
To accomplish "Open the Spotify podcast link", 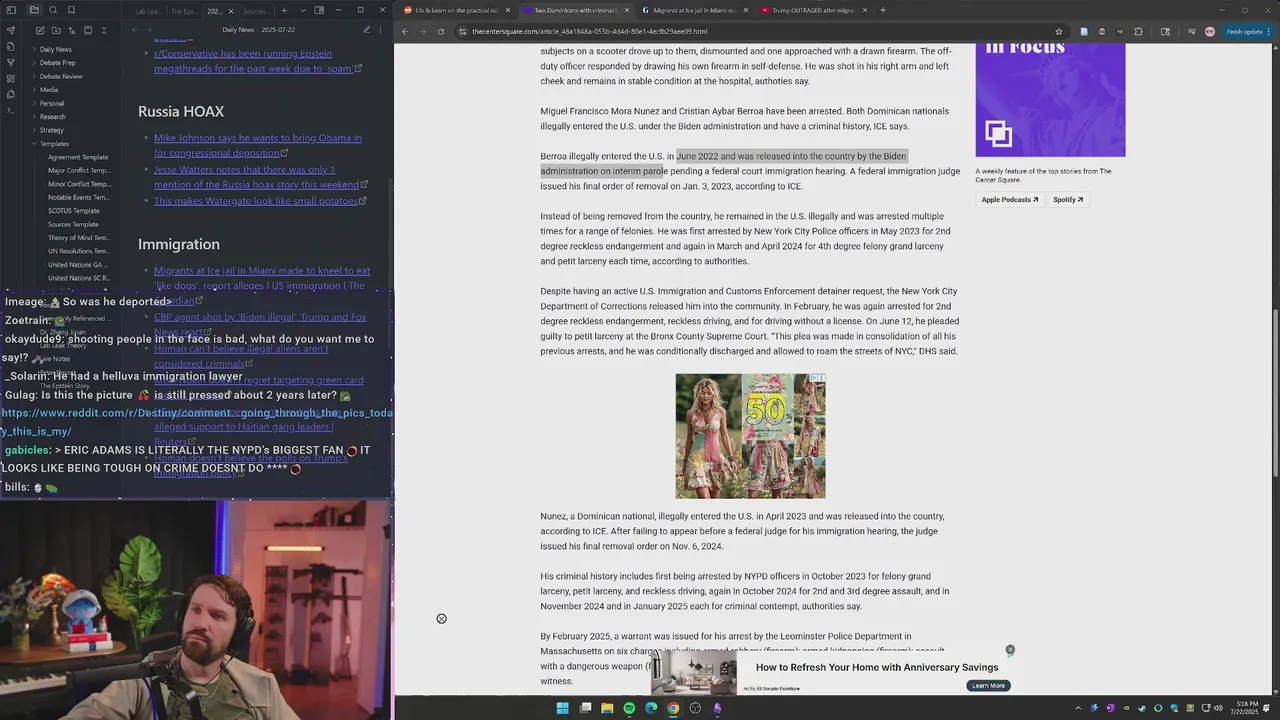I will click(1068, 200).
